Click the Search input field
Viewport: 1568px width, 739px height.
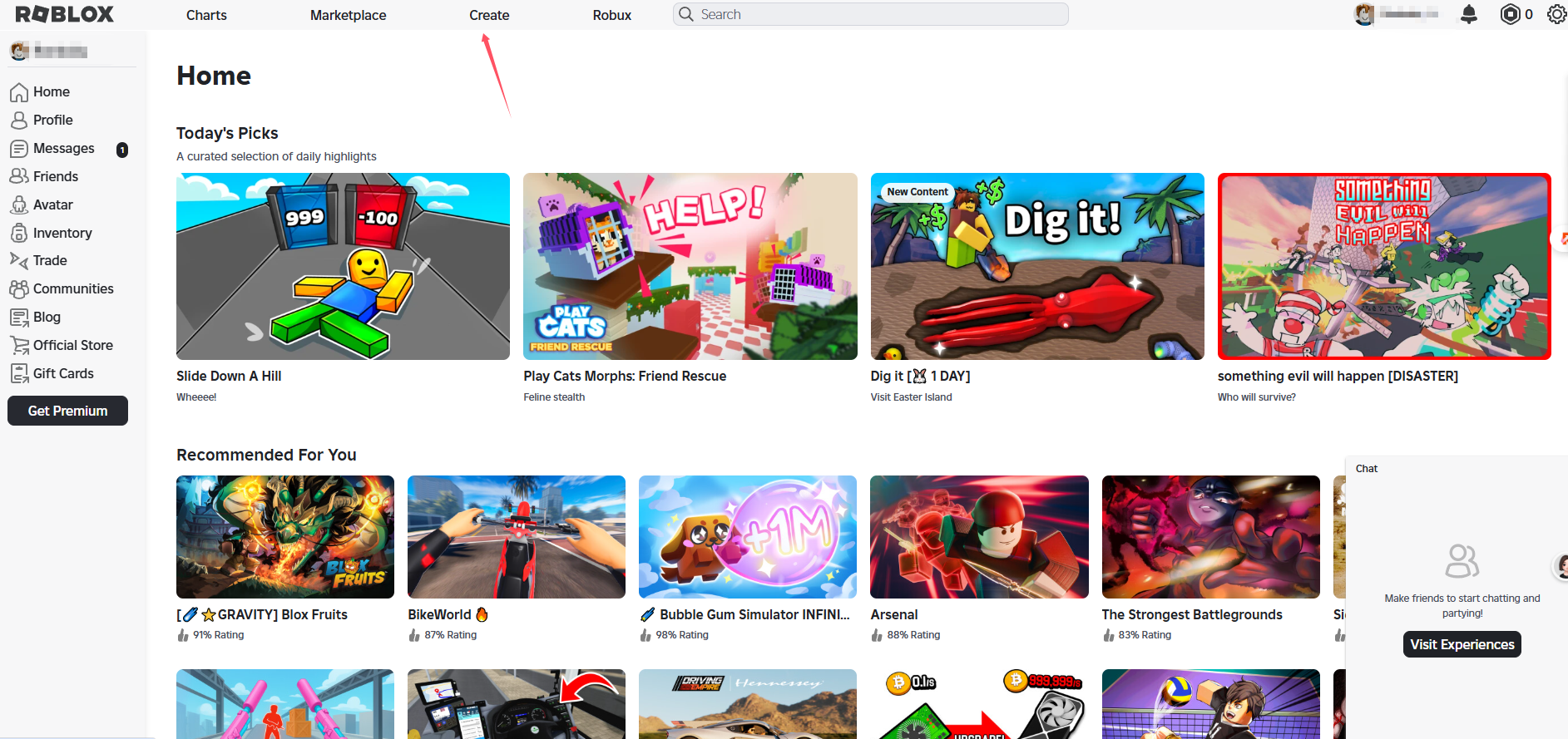pos(873,14)
